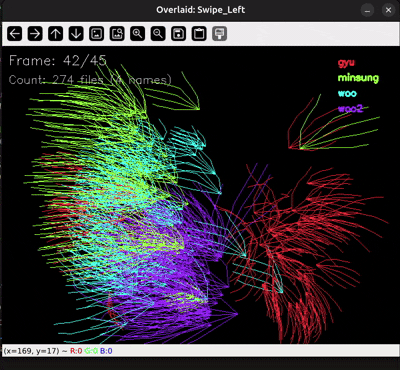Pan the image left with arrow icon

pyautogui.click(x=15, y=34)
